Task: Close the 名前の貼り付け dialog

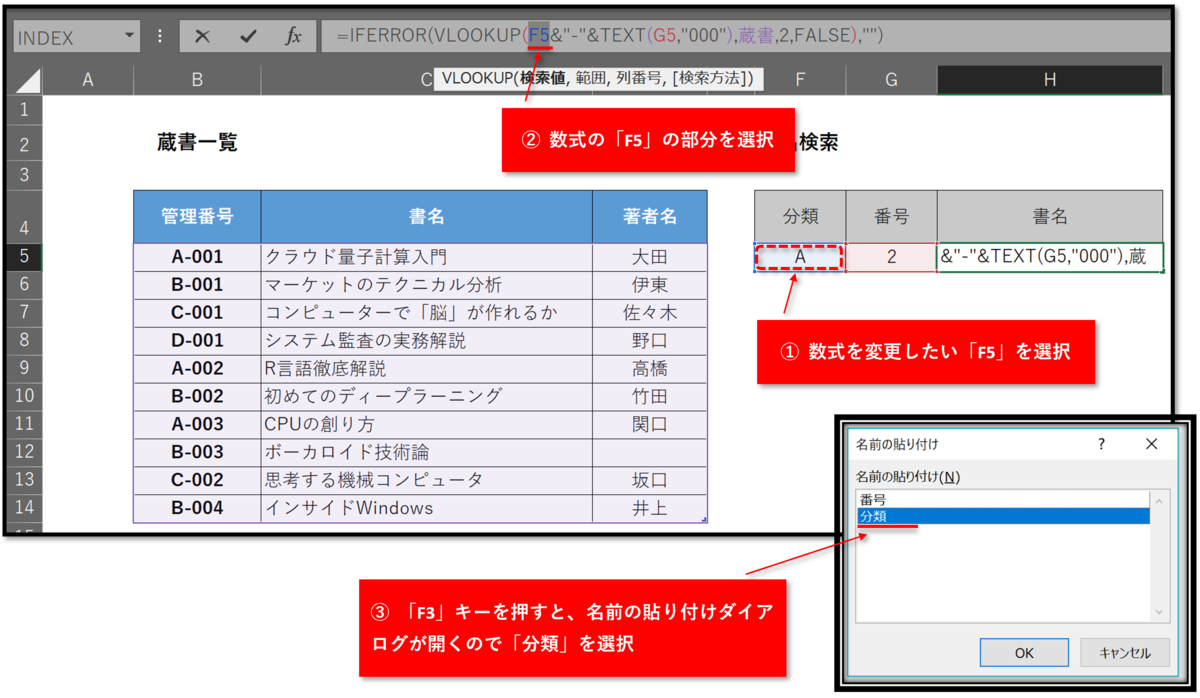Action: tap(1151, 444)
